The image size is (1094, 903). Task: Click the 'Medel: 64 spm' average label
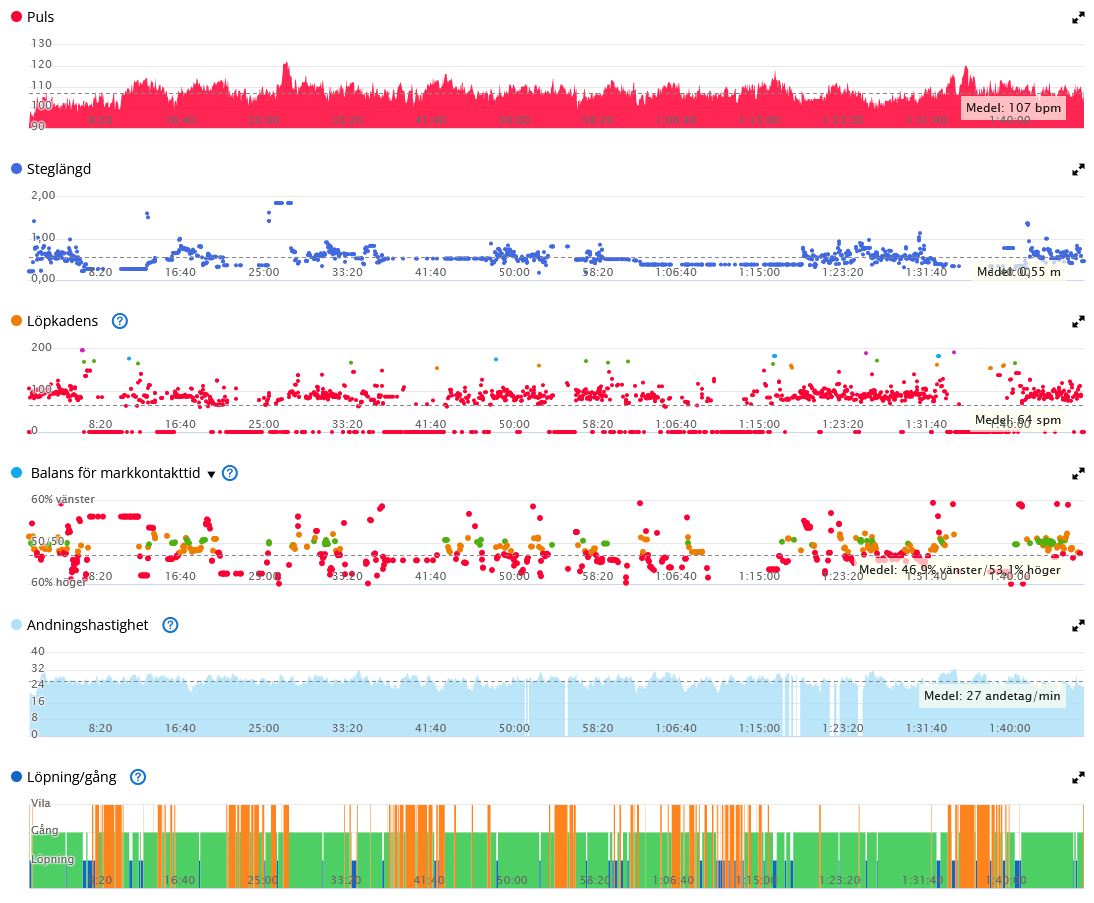(1018, 419)
